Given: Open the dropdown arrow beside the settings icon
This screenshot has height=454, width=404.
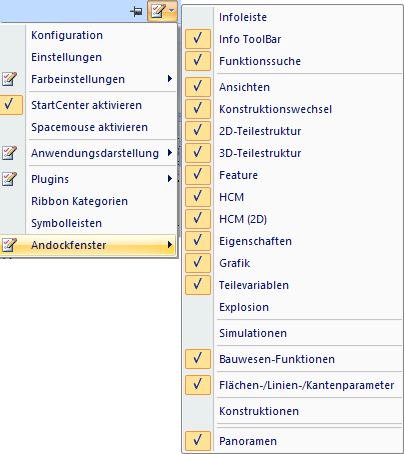Looking at the screenshot, I should (x=171, y=11).
